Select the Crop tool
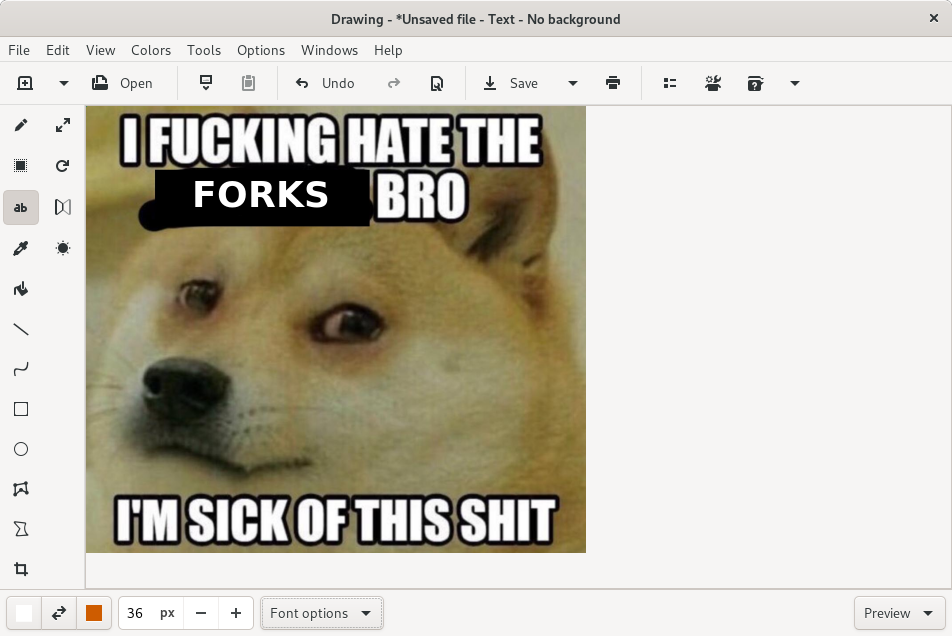The height and width of the screenshot is (636, 952). [21, 569]
